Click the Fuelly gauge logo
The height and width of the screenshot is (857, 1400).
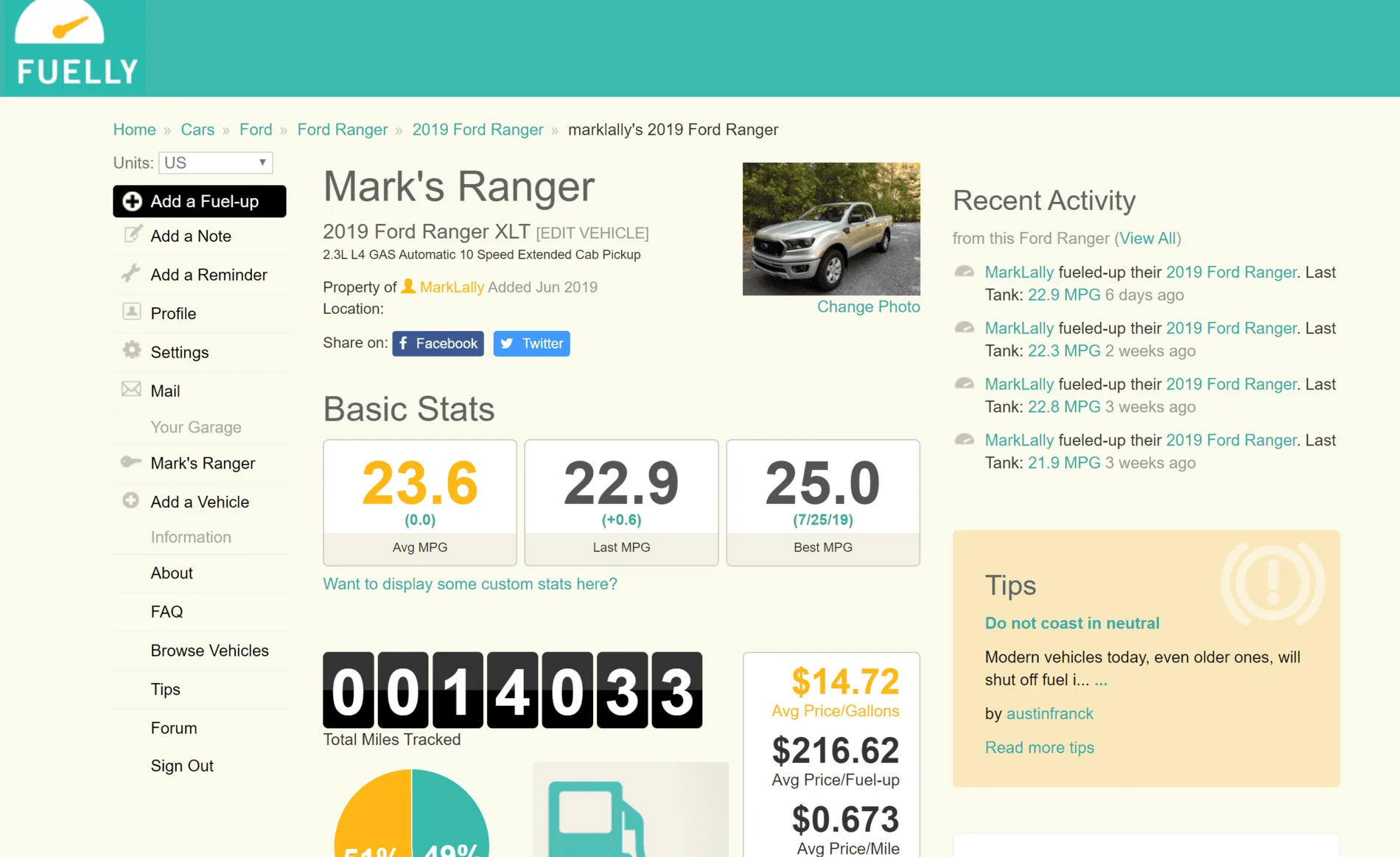[x=74, y=48]
